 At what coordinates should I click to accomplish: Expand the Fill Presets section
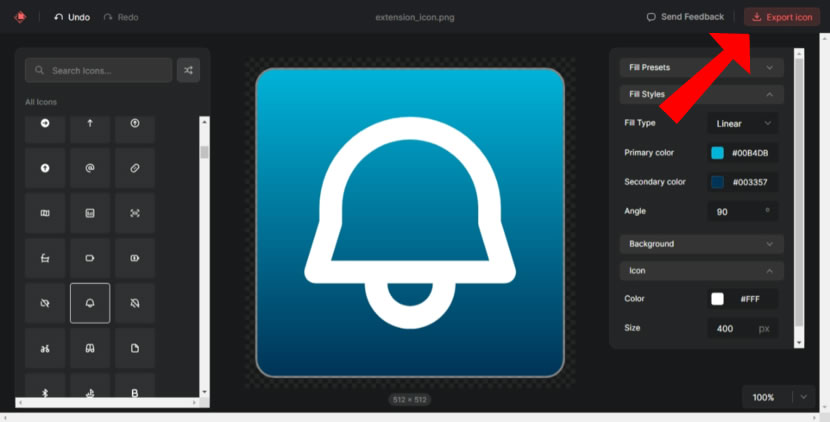click(x=701, y=68)
